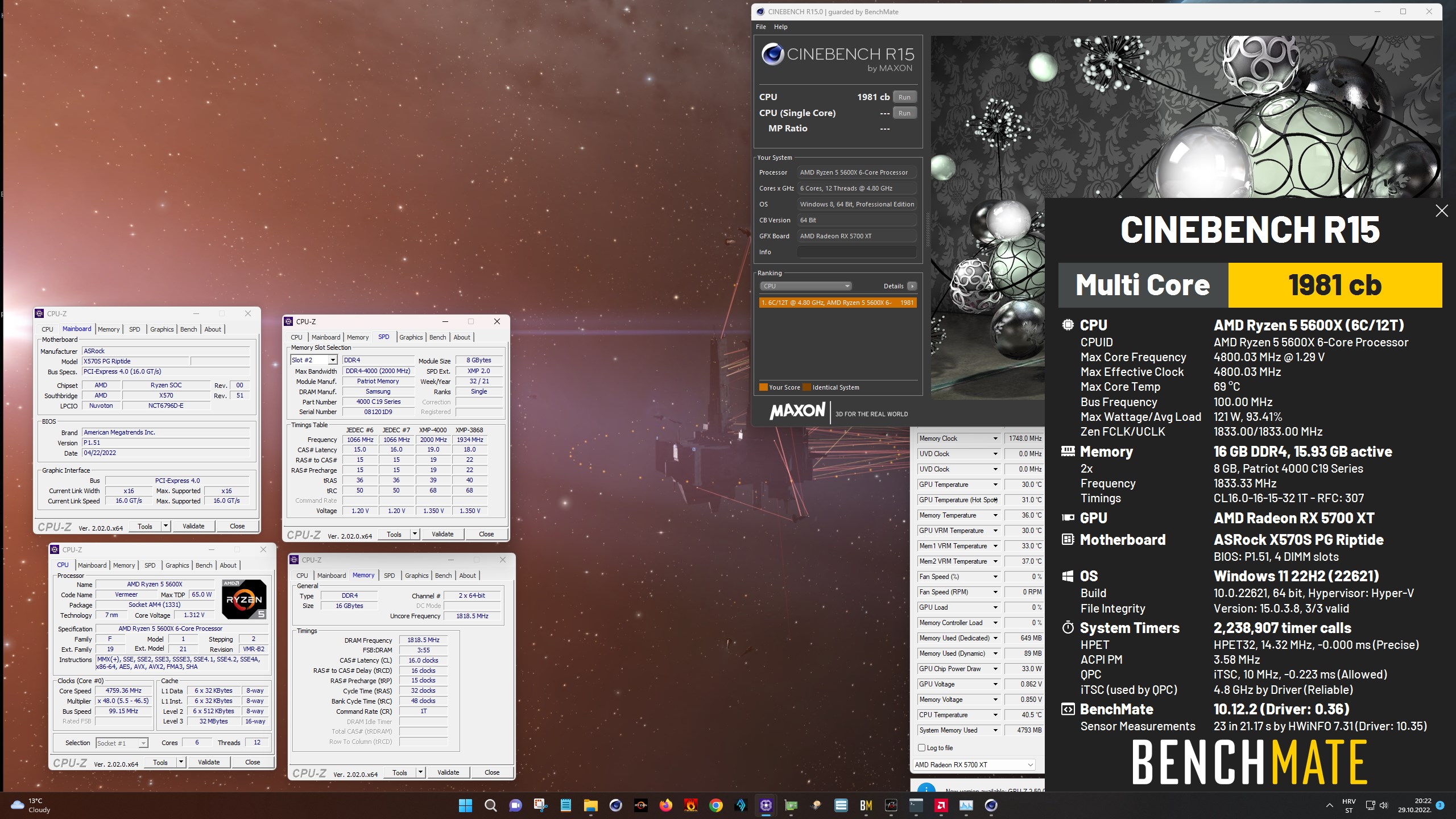1456x819 pixels.
Task: Open the Windows Start menu
Action: click(465, 805)
